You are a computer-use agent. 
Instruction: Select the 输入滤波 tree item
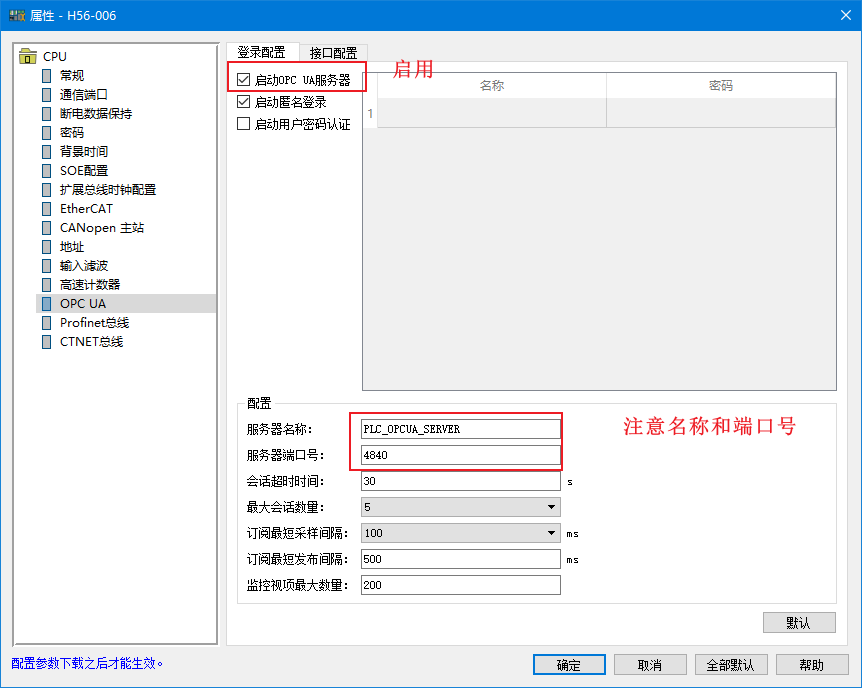[x=84, y=266]
